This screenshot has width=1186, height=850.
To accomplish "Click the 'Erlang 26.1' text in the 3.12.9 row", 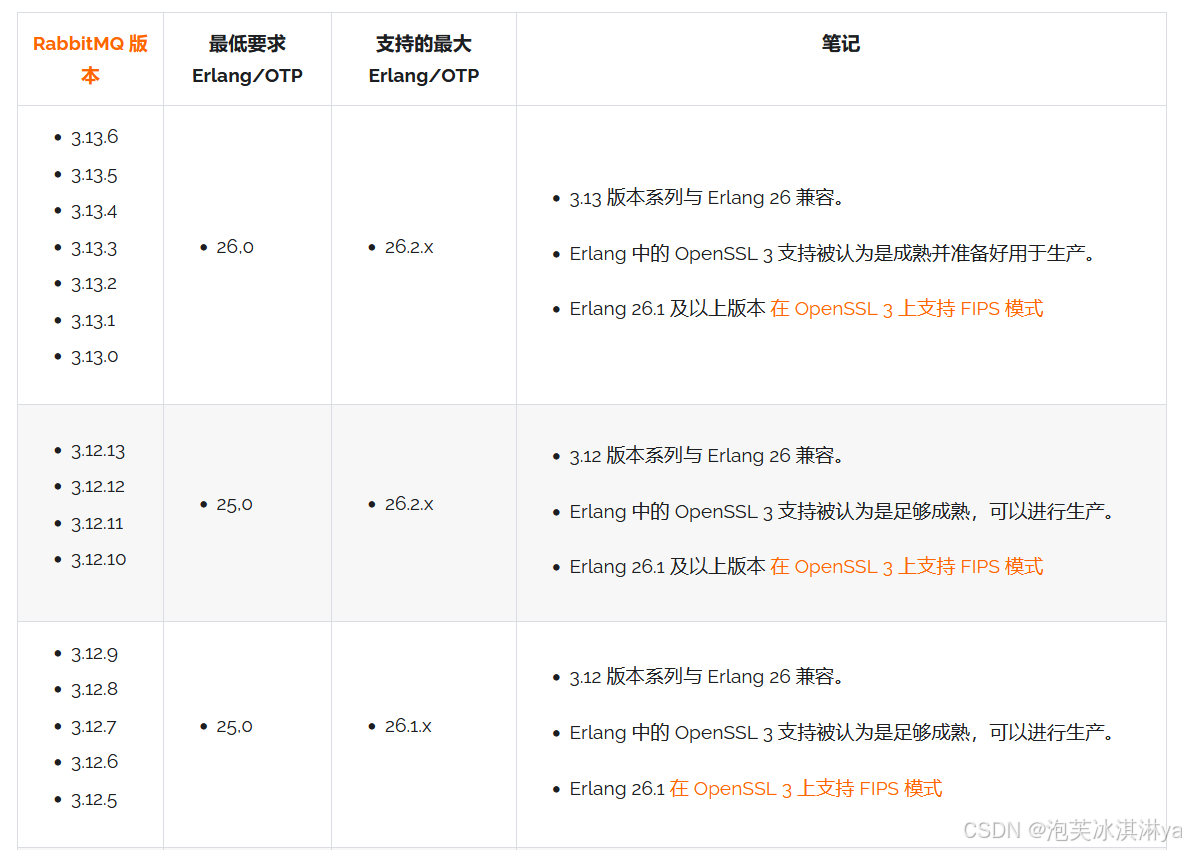I will click(617, 789).
